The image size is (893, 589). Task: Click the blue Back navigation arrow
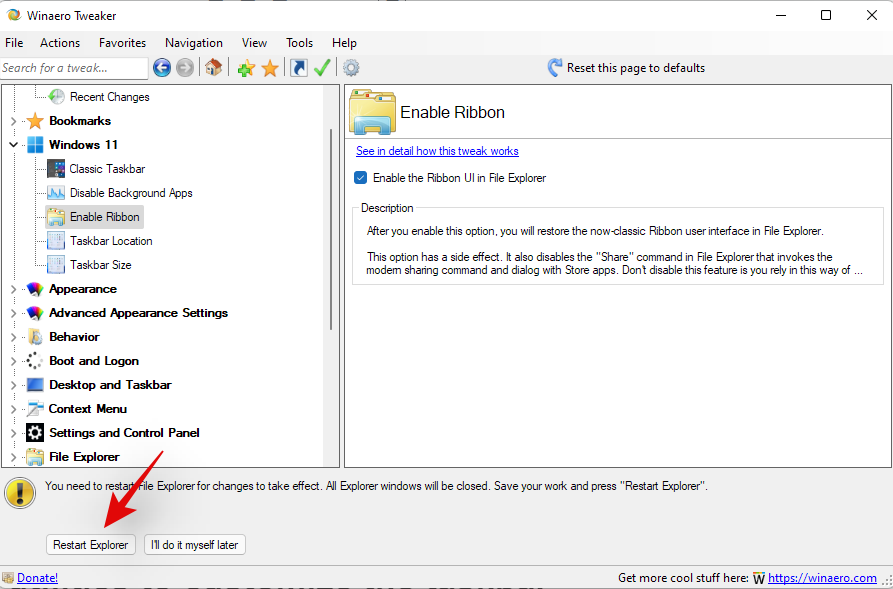(x=162, y=68)
